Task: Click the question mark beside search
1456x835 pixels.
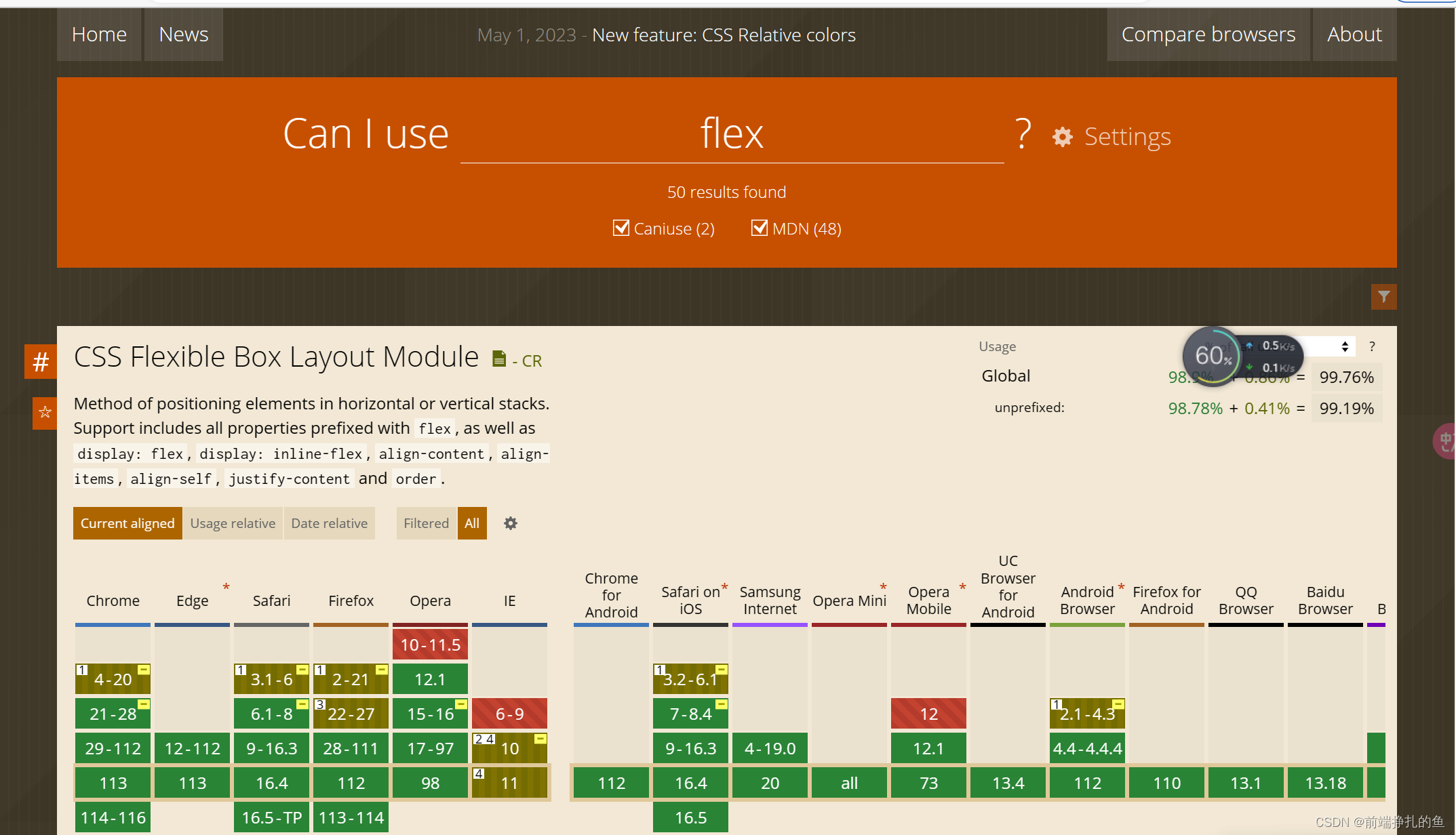Action: [x=1023, y=133]
